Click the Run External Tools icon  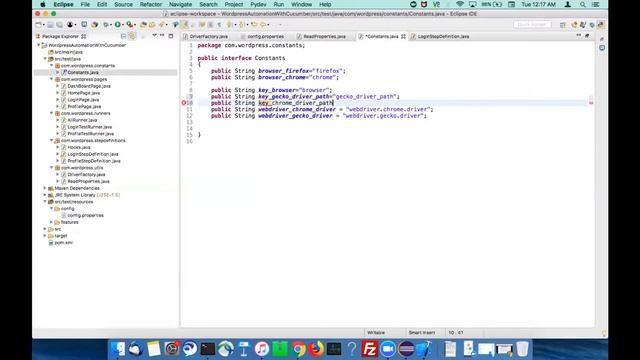pyautogui.click(x=130, y=25)
